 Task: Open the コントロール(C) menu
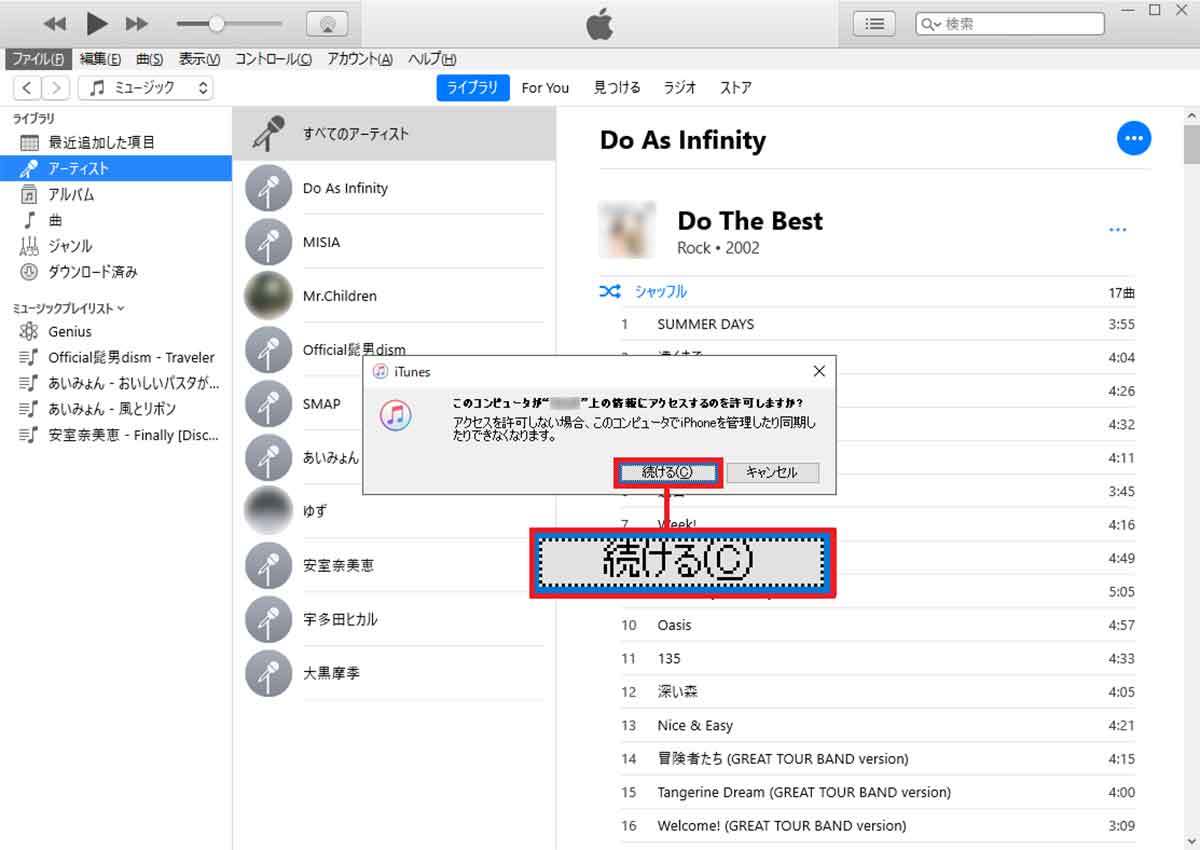[x=273, y=59]
